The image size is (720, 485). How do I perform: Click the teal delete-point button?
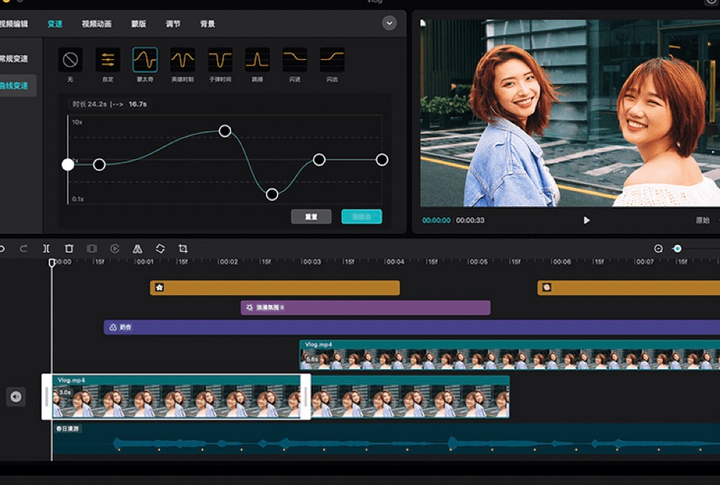pos(362,217)
